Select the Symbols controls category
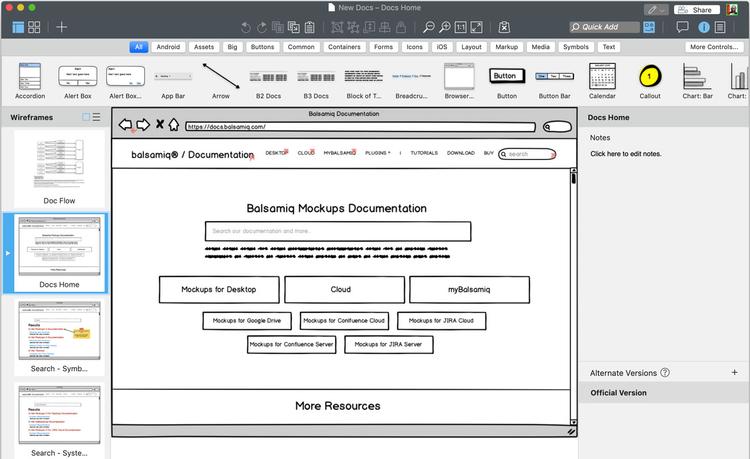The height and width of the screenshot is (459, 750). coord(576,47)
